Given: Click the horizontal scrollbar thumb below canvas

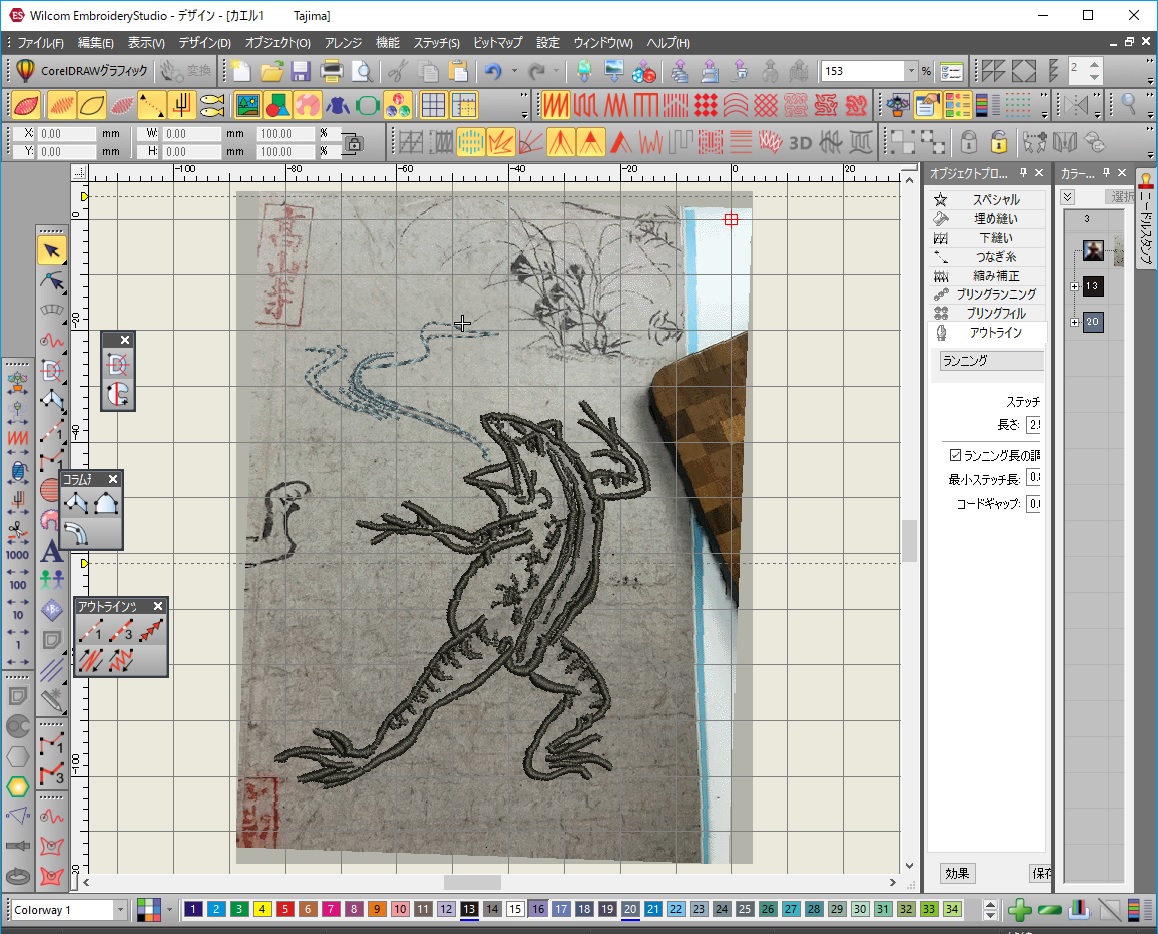Looking at the screenshot, I should click(x=472, y=882).
